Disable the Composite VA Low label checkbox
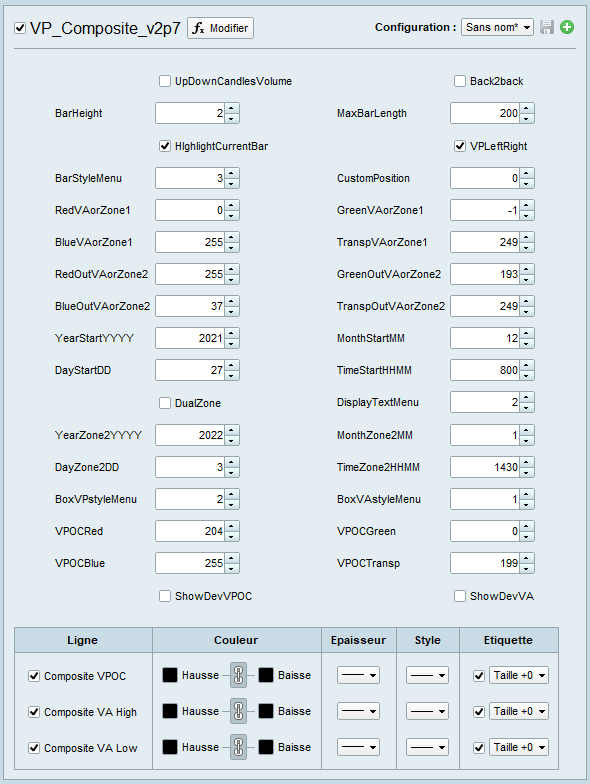590x784 pixels. [479, 748]
